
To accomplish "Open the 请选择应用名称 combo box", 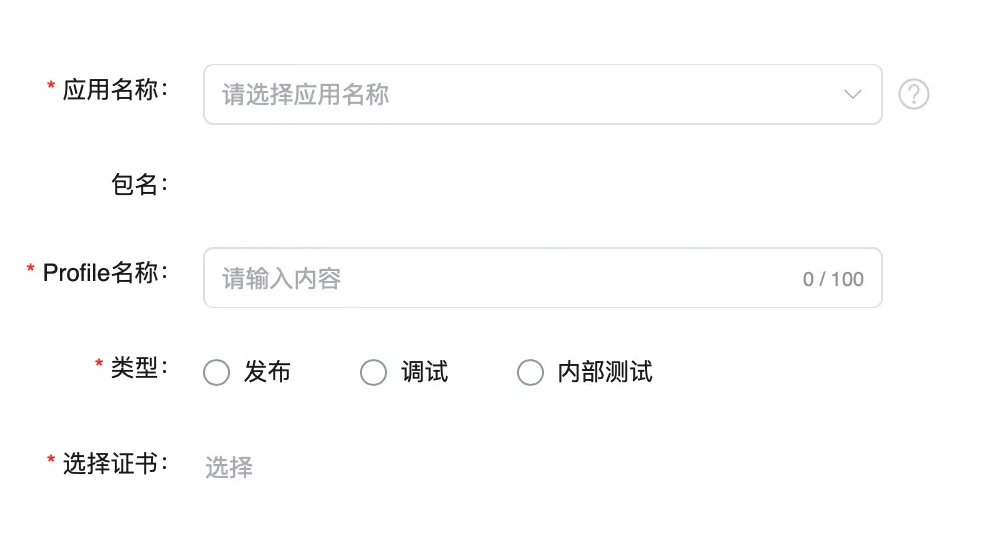I will [520, 95].
